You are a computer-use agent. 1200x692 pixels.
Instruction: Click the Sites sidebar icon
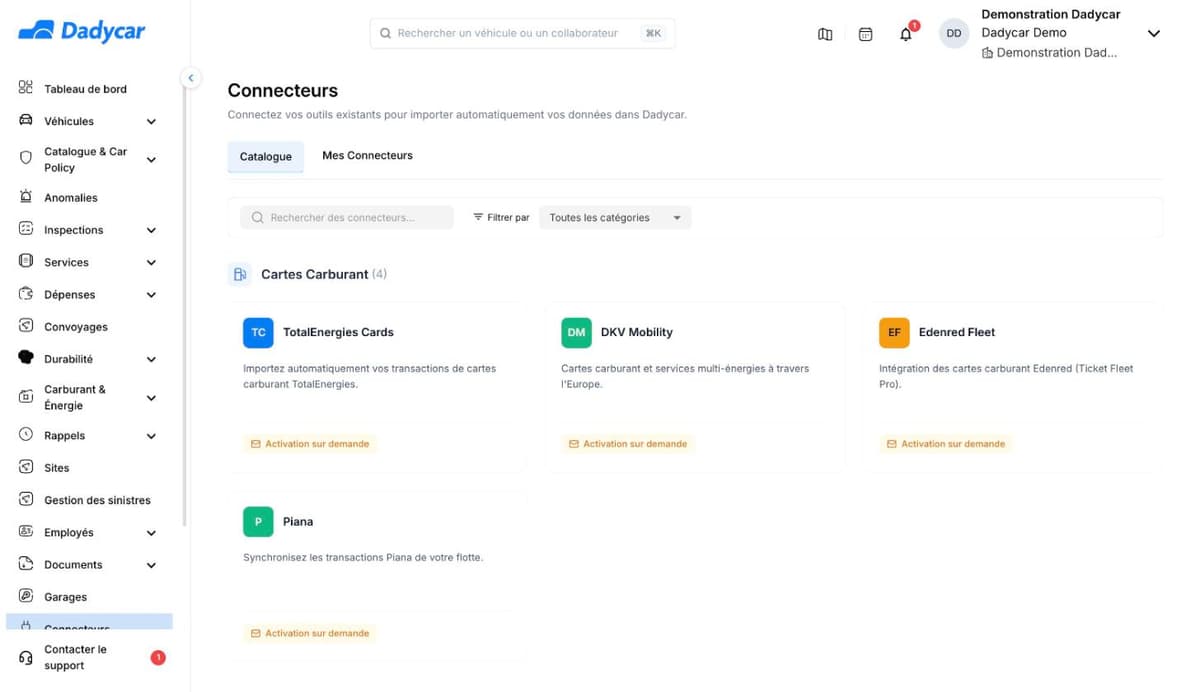point(26,467)
